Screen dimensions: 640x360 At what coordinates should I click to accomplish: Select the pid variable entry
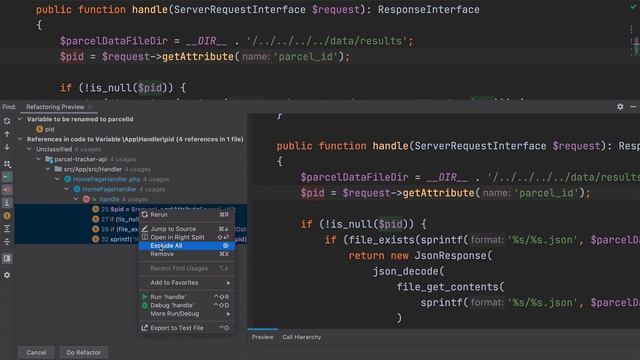pos(49,129)
